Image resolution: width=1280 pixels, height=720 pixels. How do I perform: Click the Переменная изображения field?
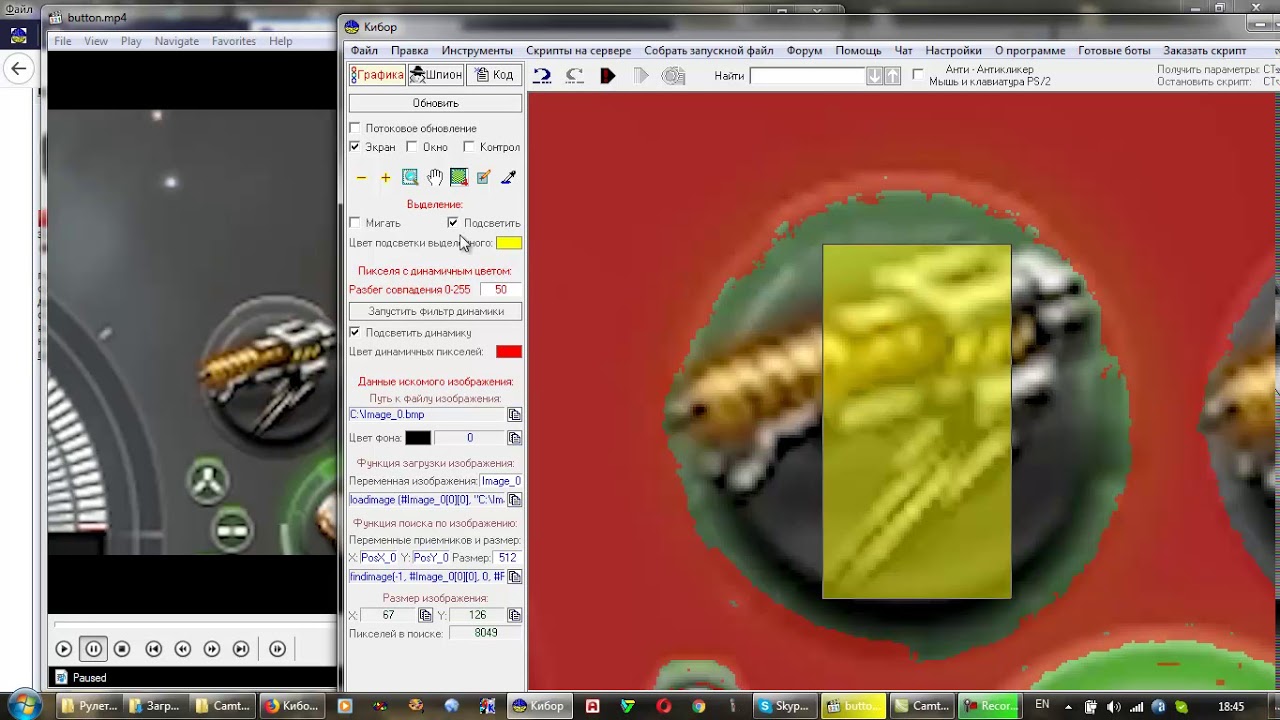501,481
